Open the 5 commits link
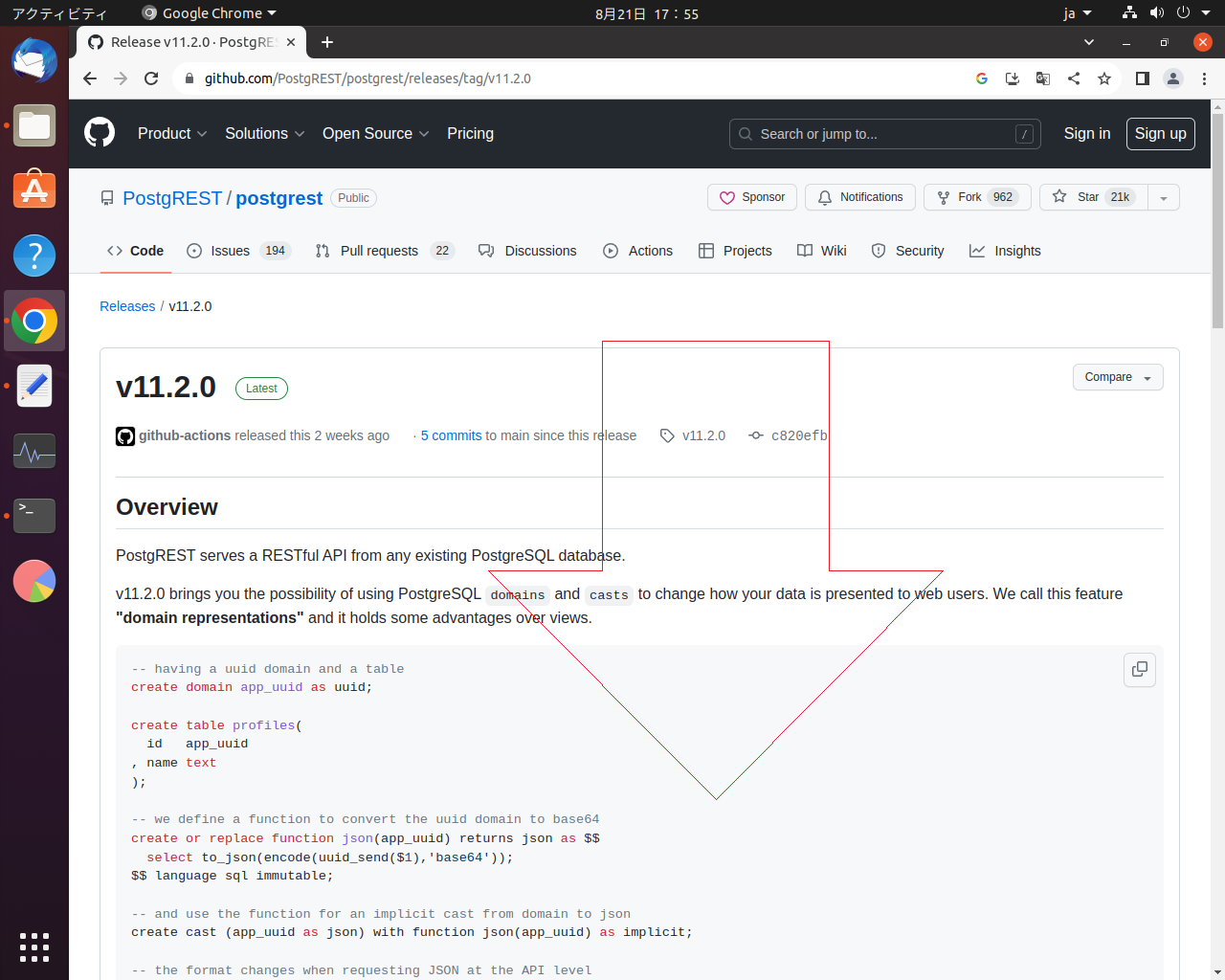This screenshot has width=1225, height=980. [x=451, y=435]
